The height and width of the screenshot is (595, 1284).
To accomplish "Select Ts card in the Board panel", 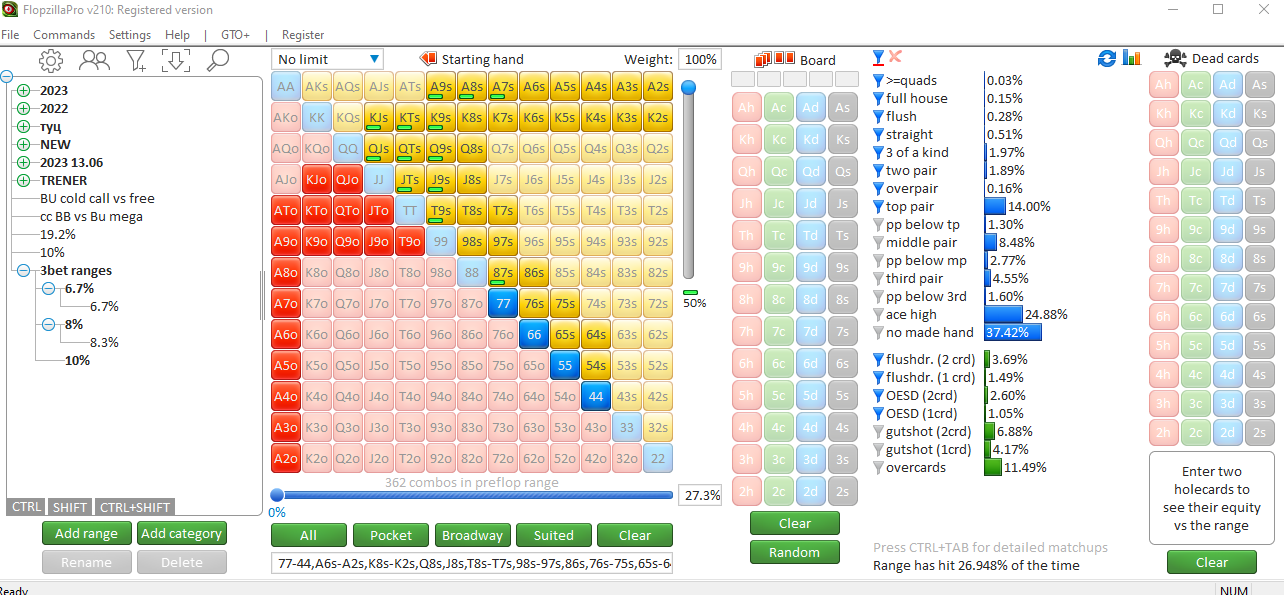I will [842, 236].
